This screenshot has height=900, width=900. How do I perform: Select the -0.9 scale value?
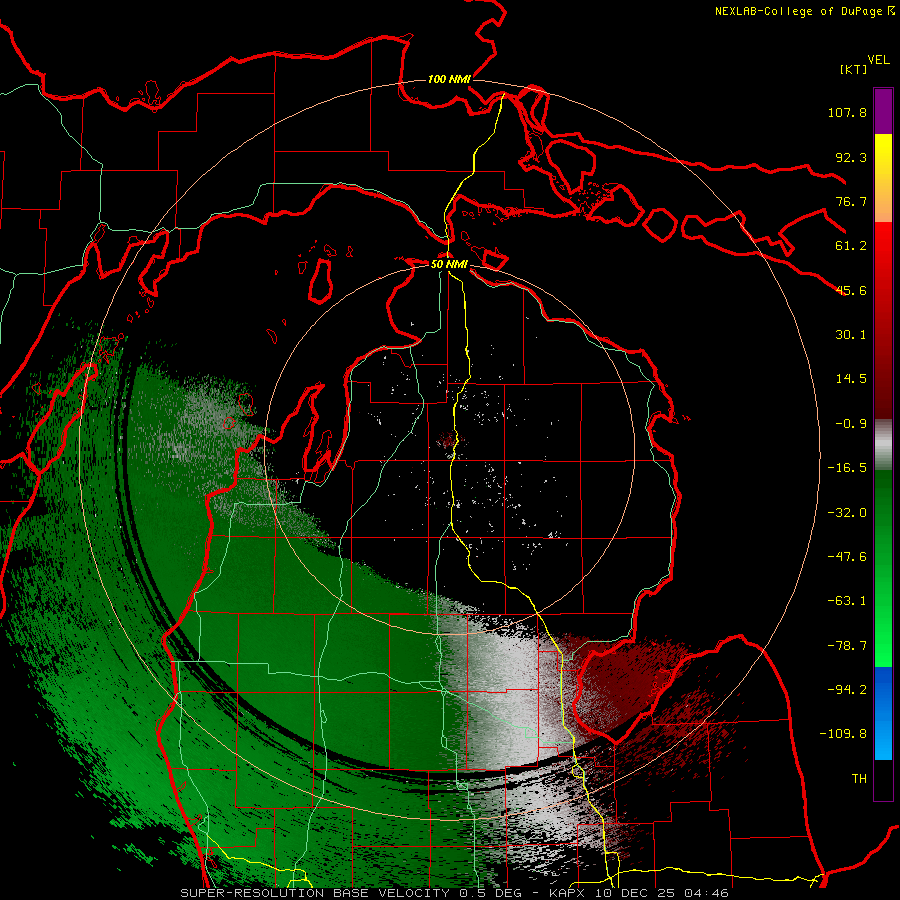pos(851,424)
